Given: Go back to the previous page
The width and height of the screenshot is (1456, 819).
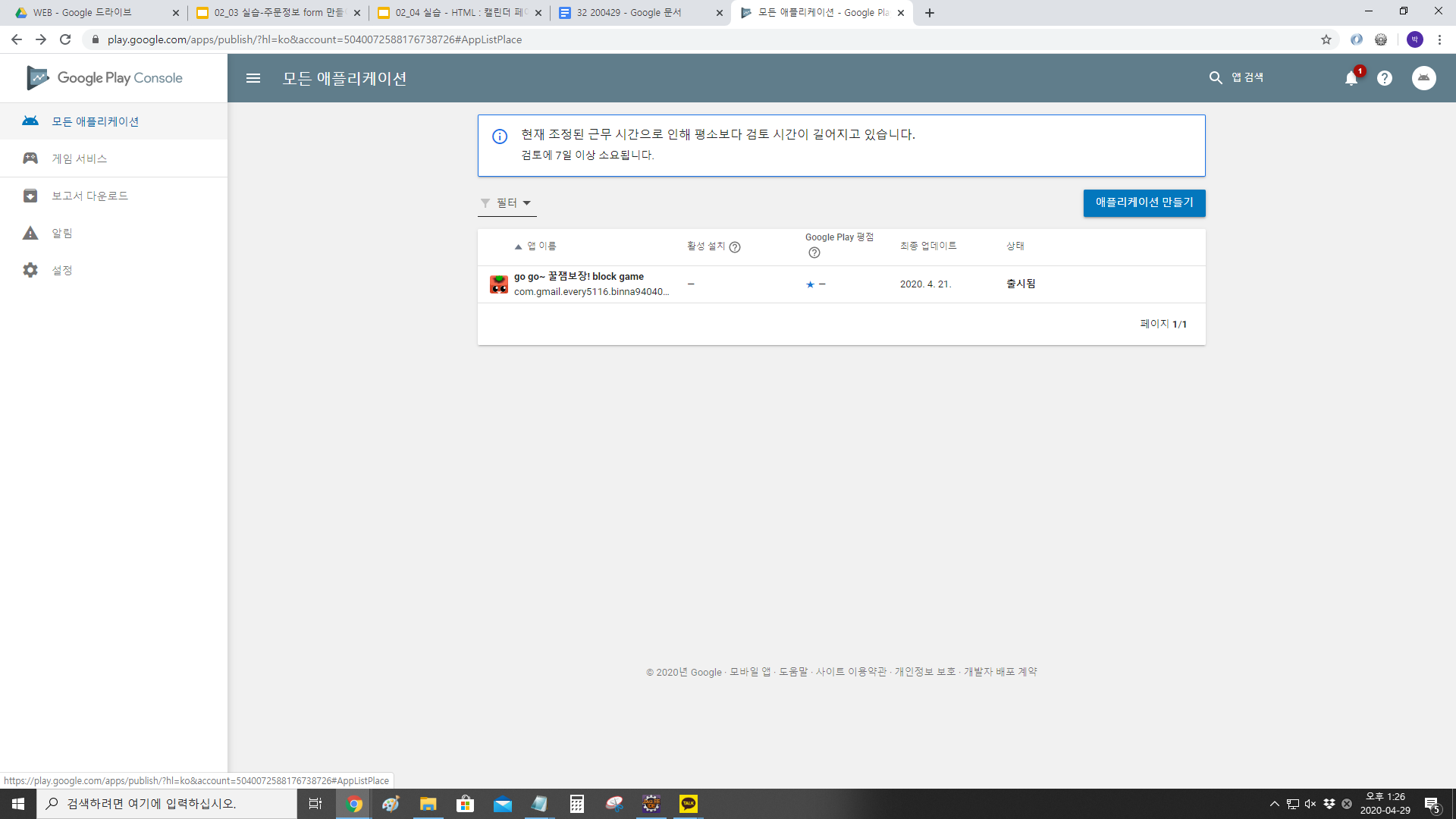Looking at the screenshot, I should pyautogui.click(x=17, y=39).
